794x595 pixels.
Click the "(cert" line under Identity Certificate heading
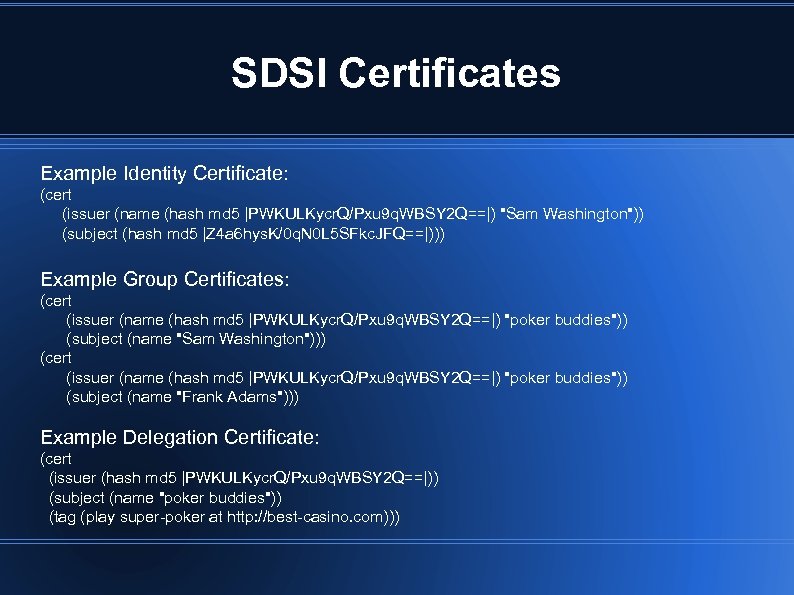point(56,195)
